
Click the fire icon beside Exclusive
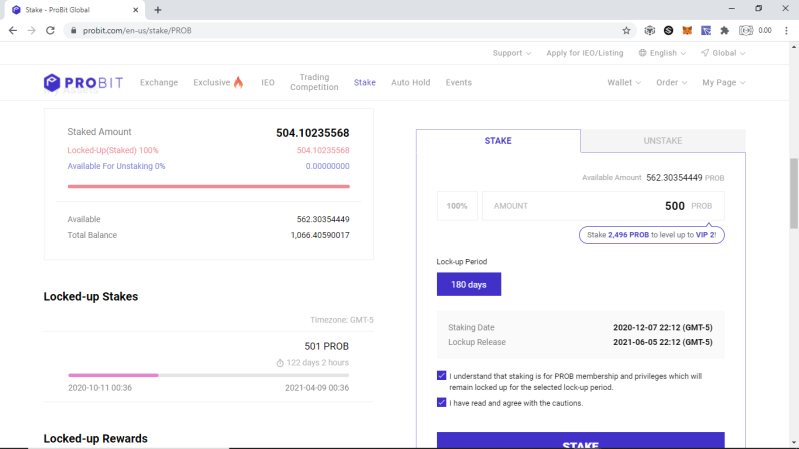pos(238,82)
